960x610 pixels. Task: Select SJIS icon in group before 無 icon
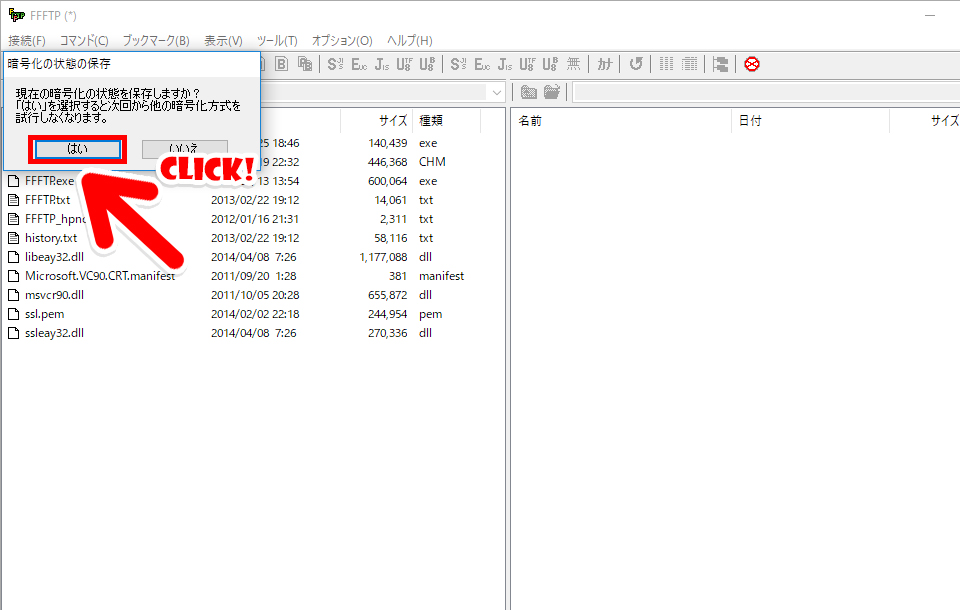458,64
